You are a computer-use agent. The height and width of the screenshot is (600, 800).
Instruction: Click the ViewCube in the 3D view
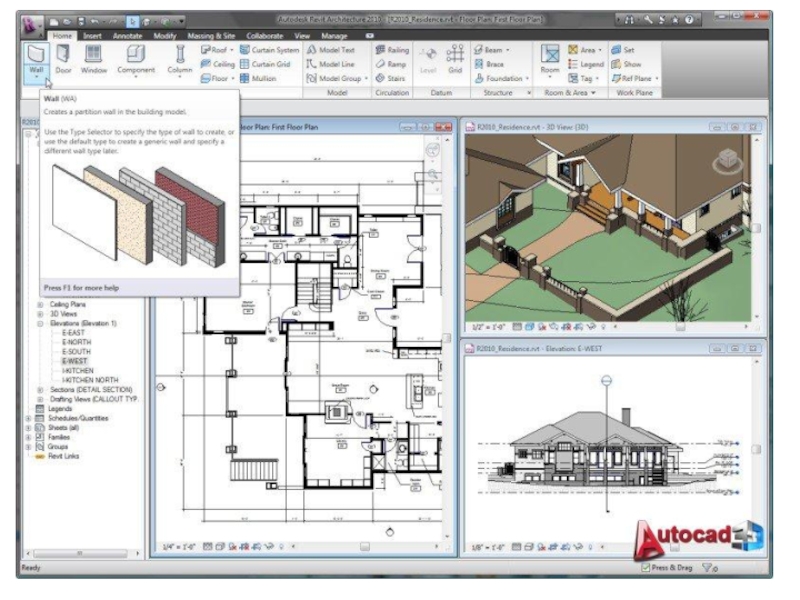[728, 161]
